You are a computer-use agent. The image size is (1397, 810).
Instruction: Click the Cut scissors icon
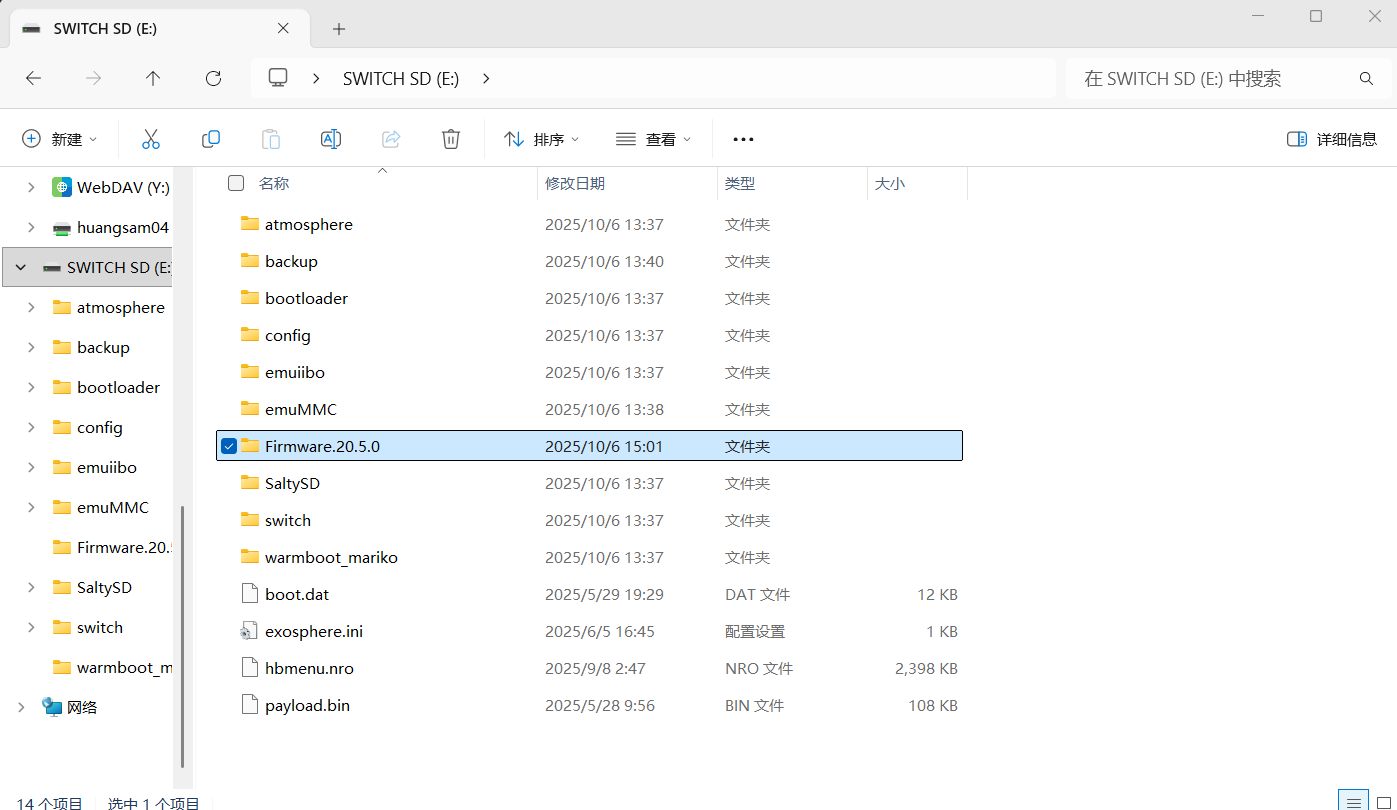pyautogui.click(x=151, y=139)
